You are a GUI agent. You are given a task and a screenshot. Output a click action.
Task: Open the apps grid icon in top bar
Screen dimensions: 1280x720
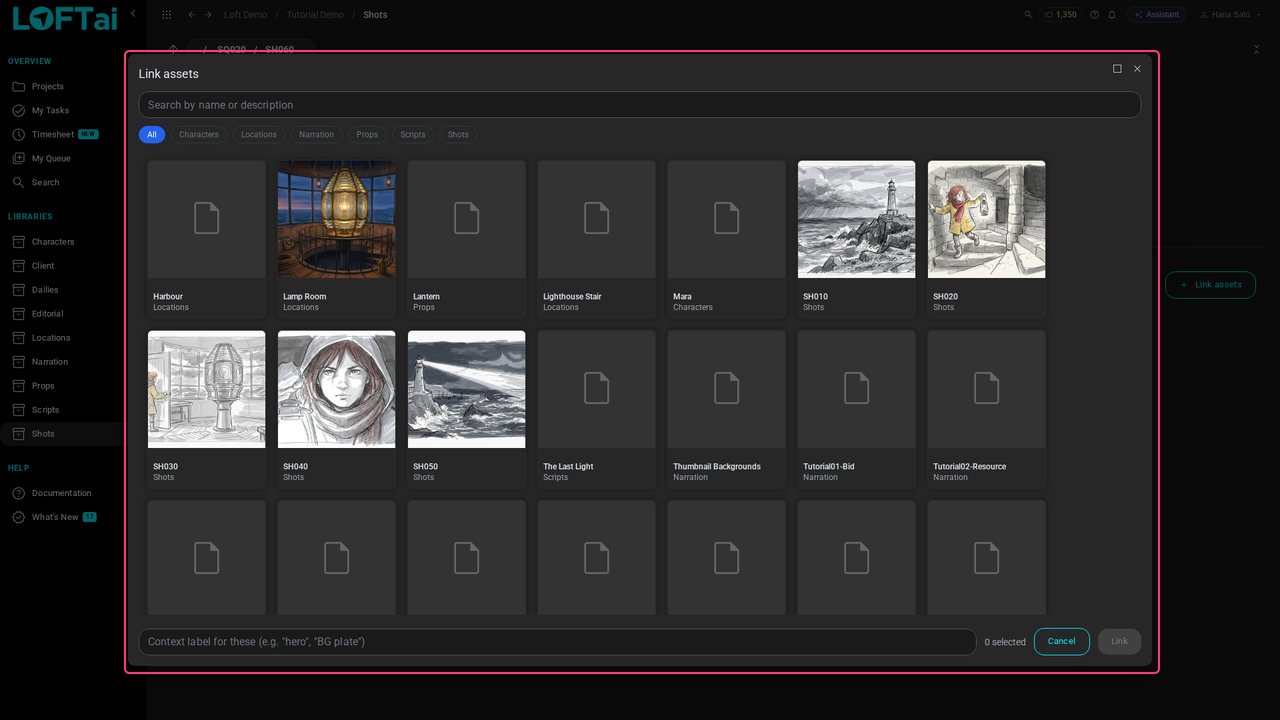[x=166, y=15]
